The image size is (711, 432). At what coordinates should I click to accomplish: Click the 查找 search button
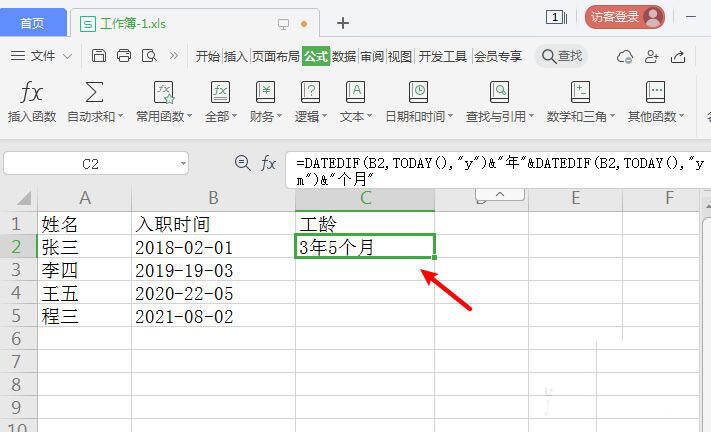point(562,56)
